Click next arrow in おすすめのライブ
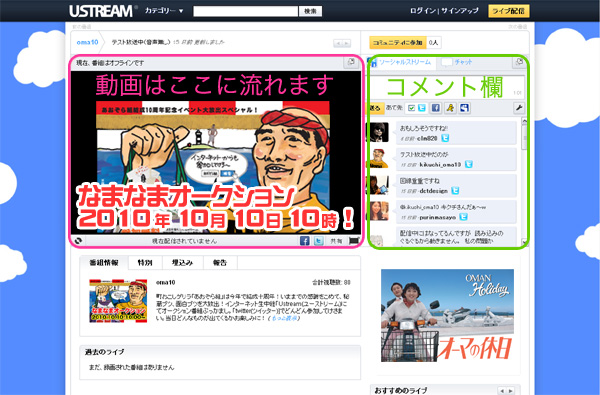This screenshot has height=395, width=600. (x=510, y=391)
